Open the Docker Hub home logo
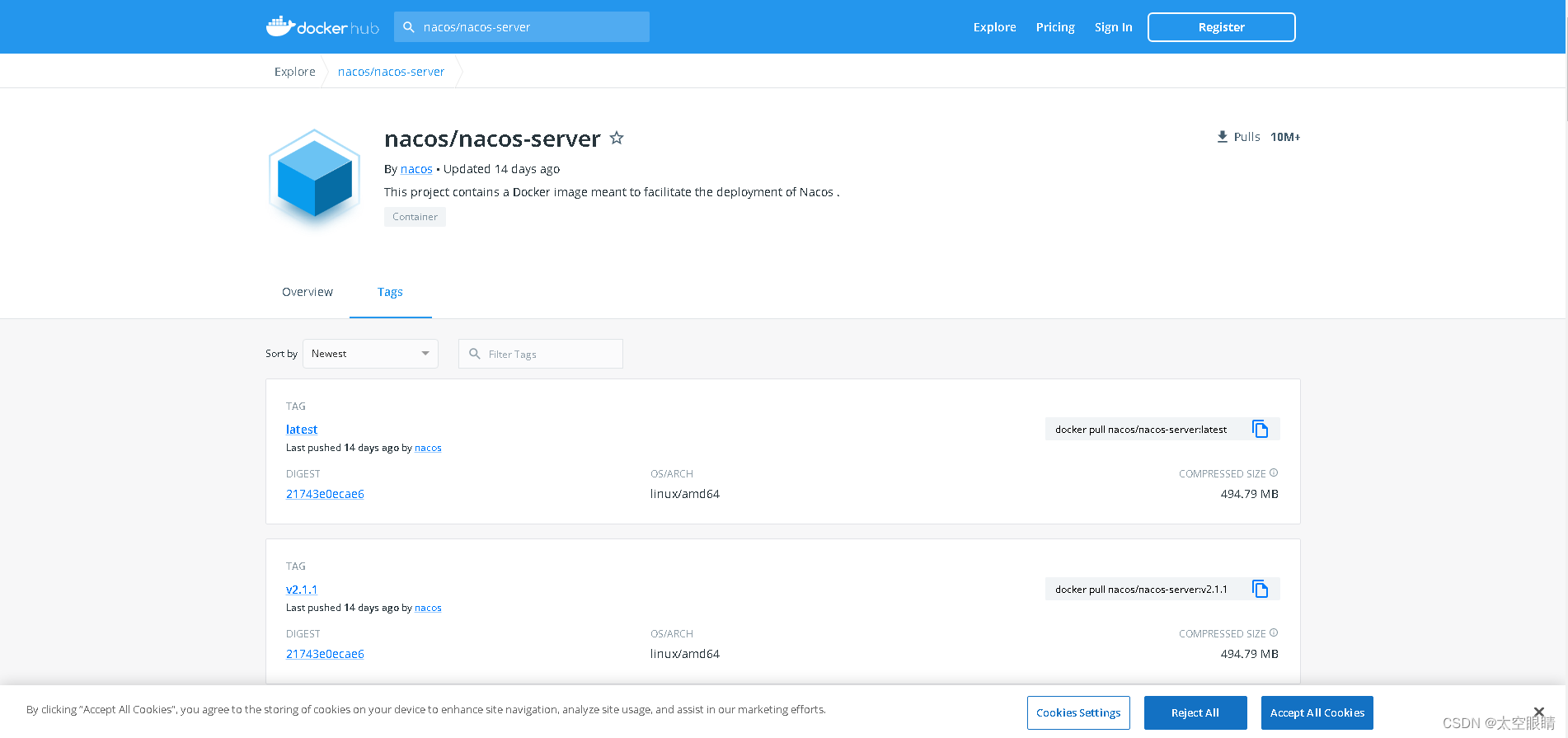 pyautogui.click(x=322, y=27)
